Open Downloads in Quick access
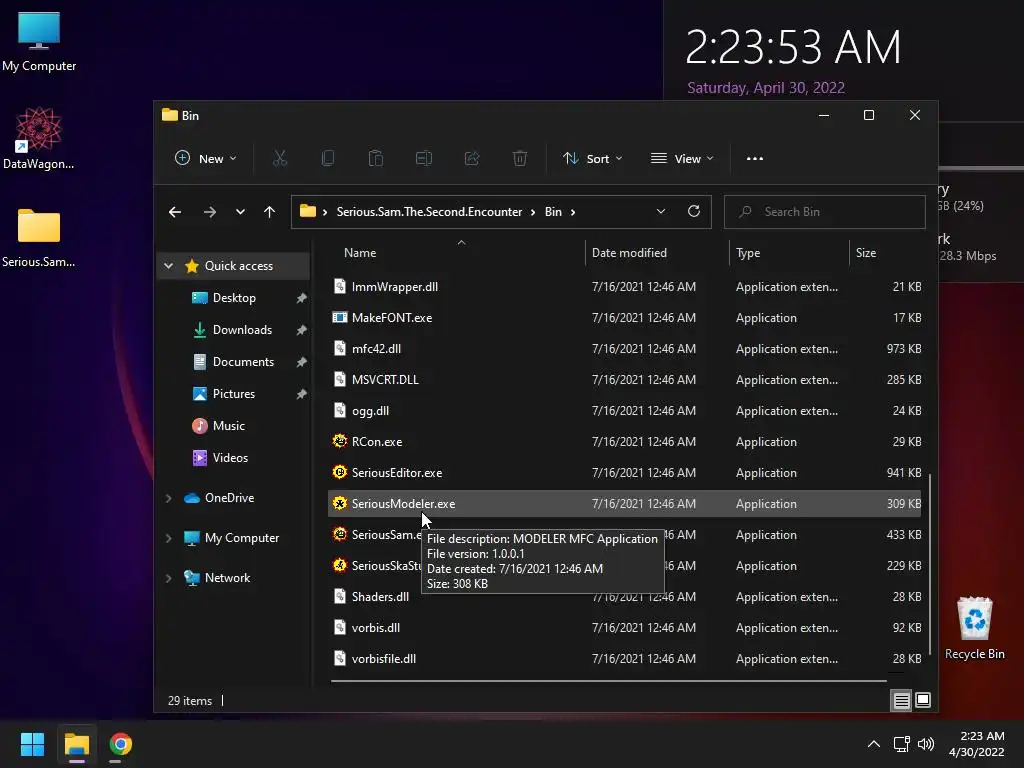 coord(242,330)
